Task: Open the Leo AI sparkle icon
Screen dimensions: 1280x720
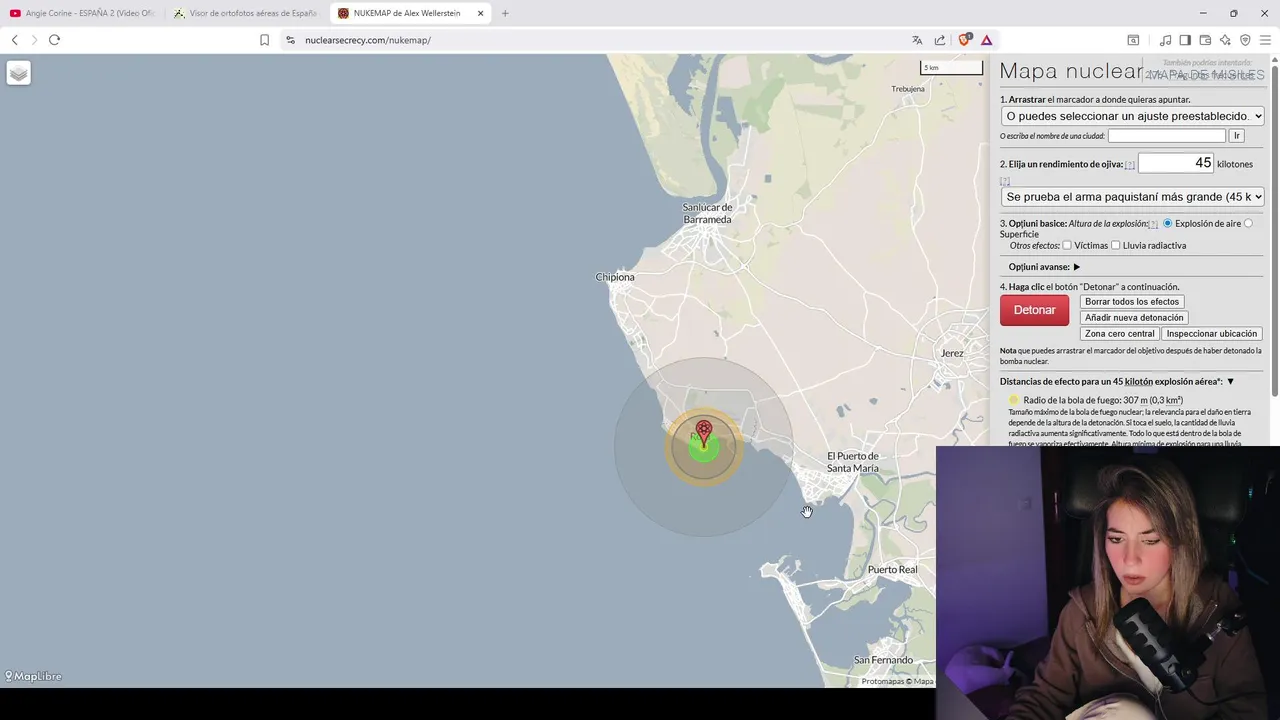Action: pos(1225,40)
